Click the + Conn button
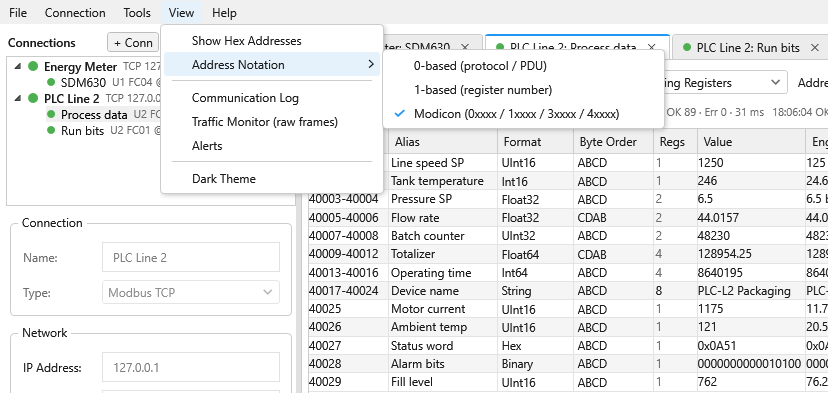The height and width of the screenshot is (393, 828). (133, 43)
